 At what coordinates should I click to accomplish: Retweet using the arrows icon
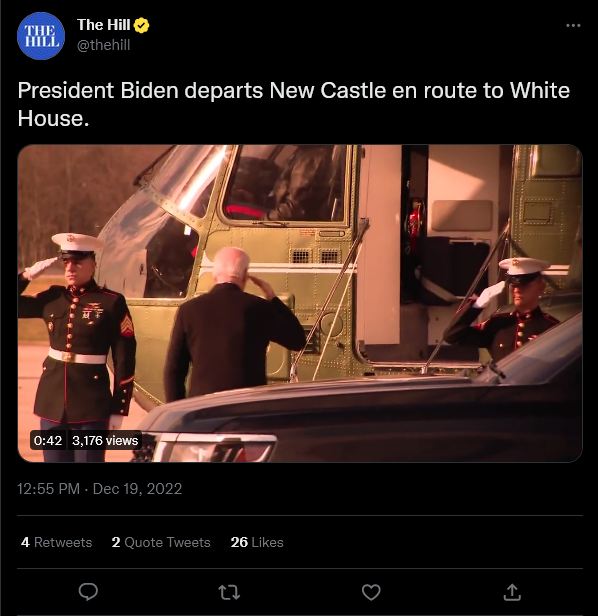tap(229, 592)
